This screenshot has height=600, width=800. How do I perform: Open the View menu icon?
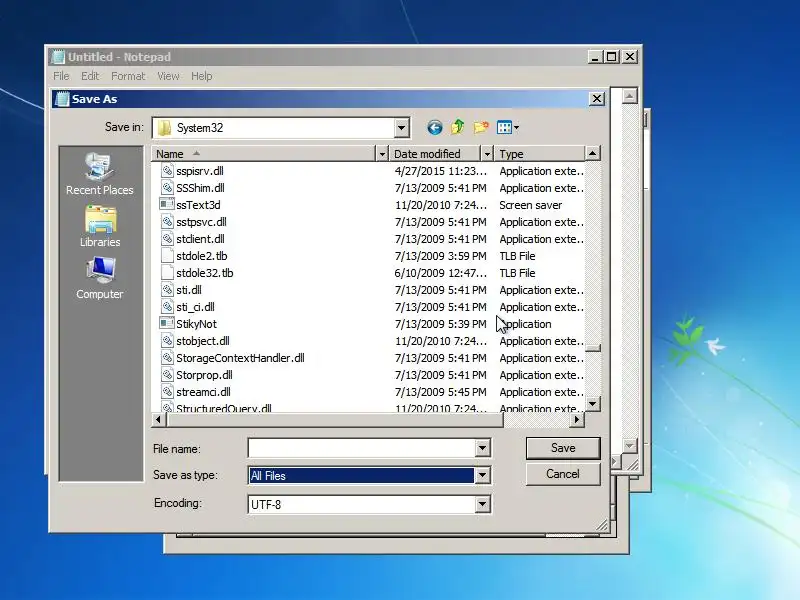click(x=508, y=128)
